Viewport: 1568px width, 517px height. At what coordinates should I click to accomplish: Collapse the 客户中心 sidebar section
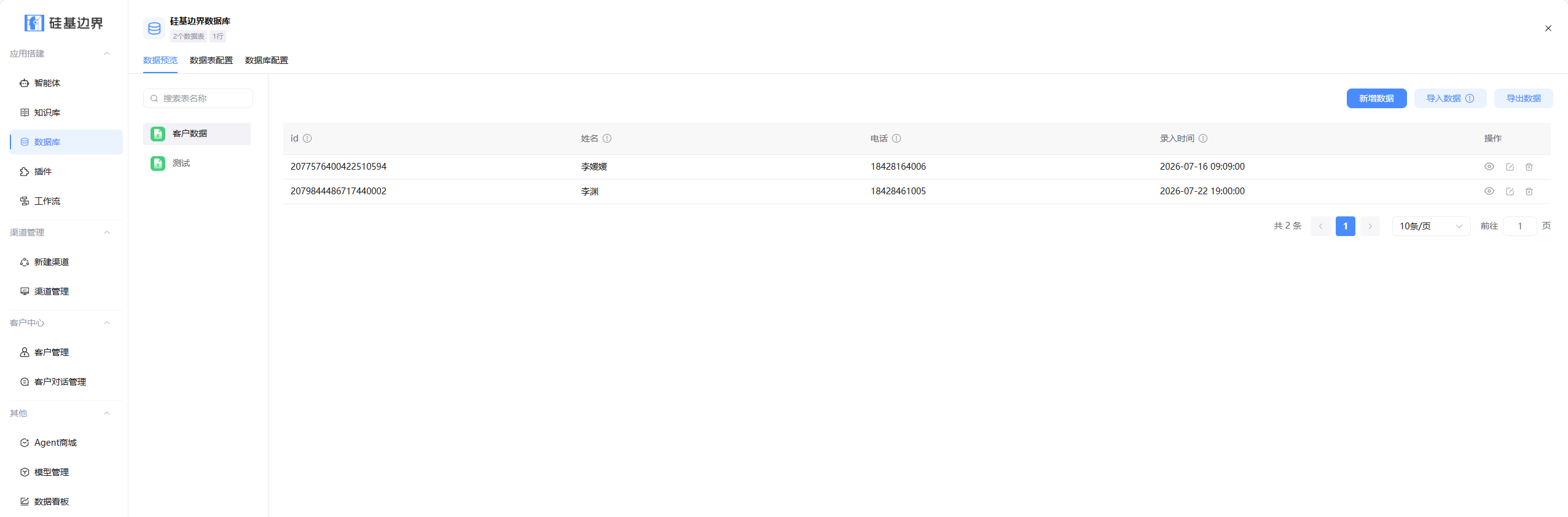pos(107,323)
